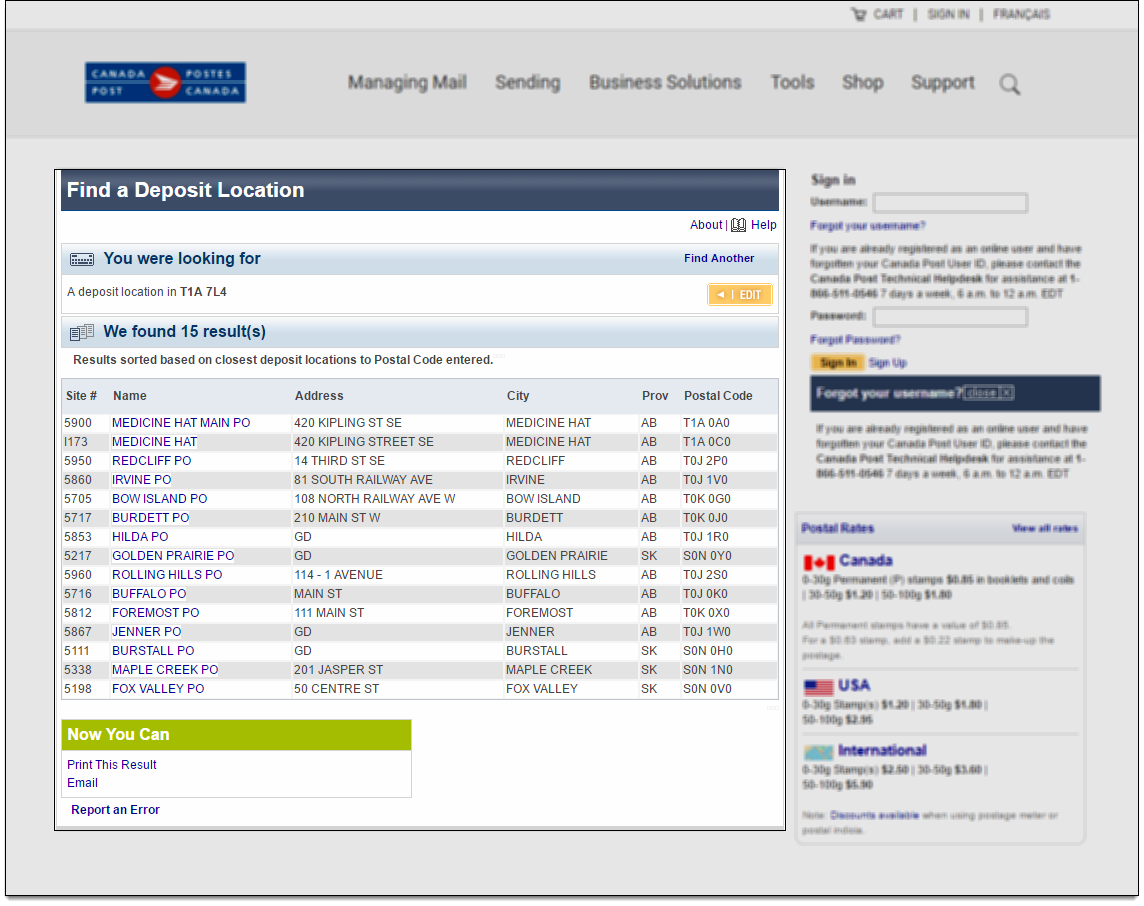Click the International map icon
This screenshot has height=906, width=1144.
(x=818, y=752)
